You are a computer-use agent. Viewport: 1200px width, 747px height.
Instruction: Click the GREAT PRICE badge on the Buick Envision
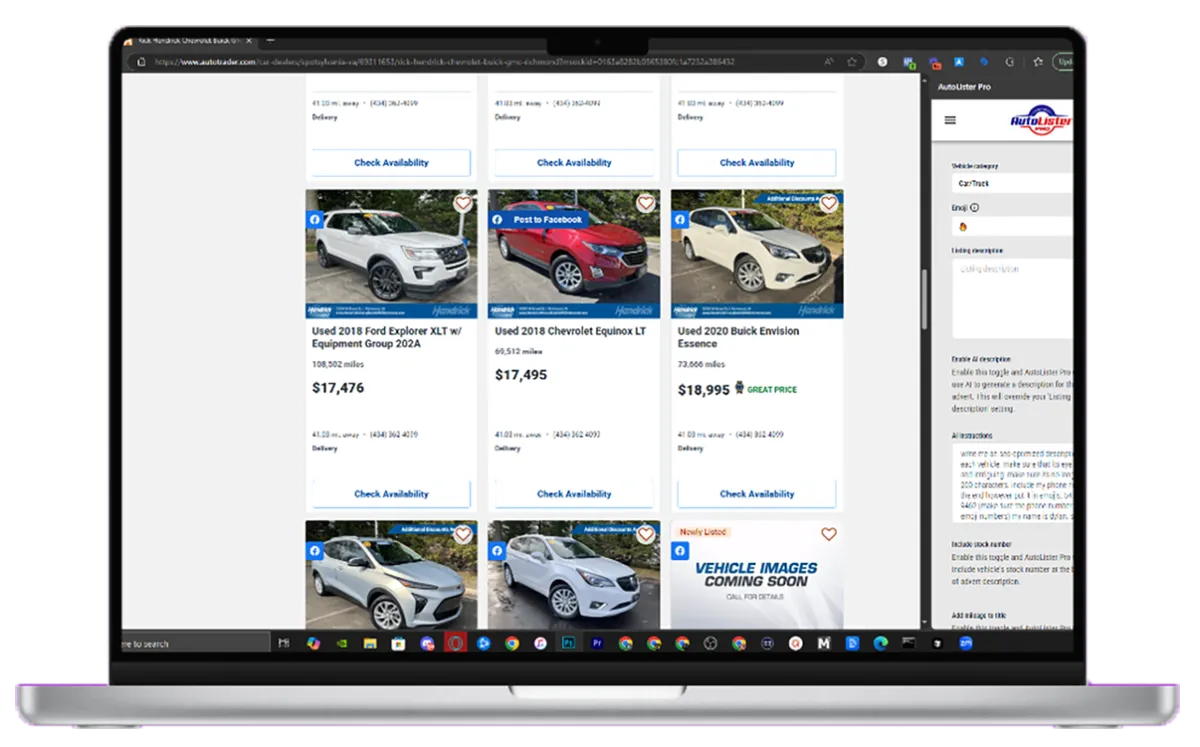coord(766,389)
